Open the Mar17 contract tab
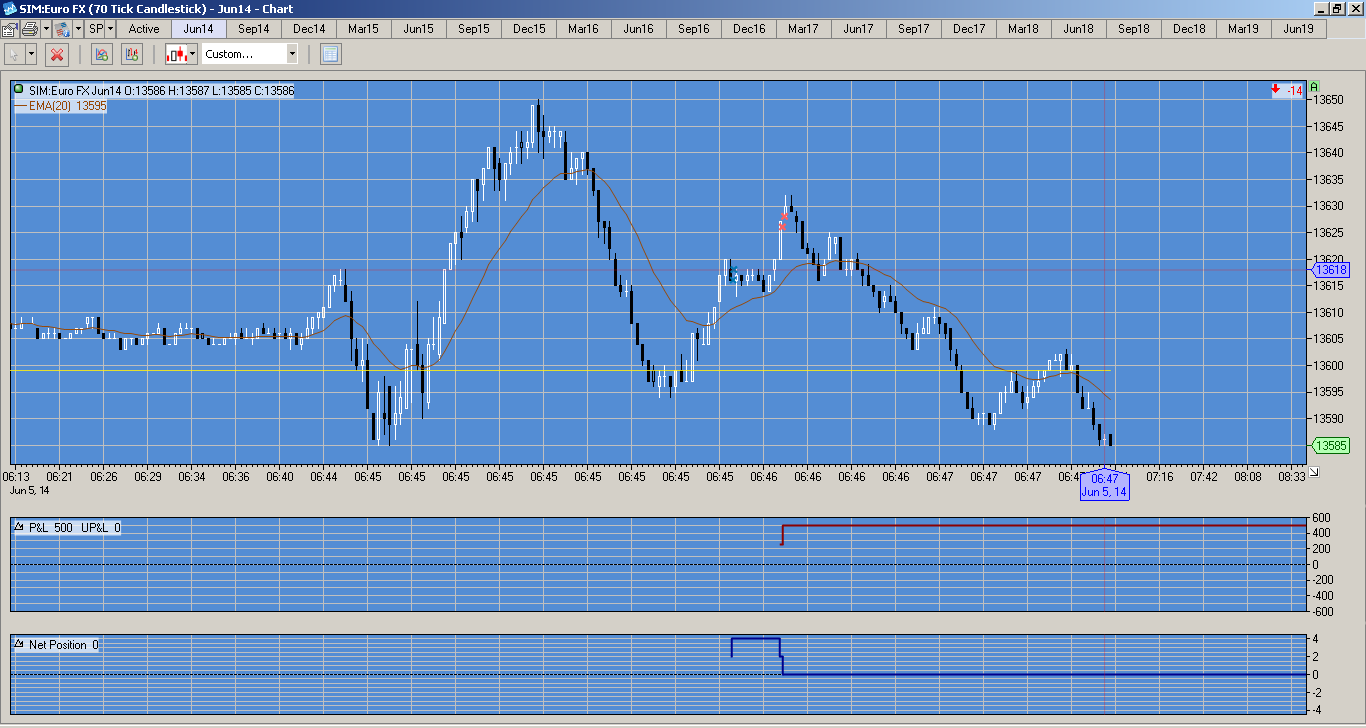This screenshot has height=728, width=1366. (x=804, y=29)
